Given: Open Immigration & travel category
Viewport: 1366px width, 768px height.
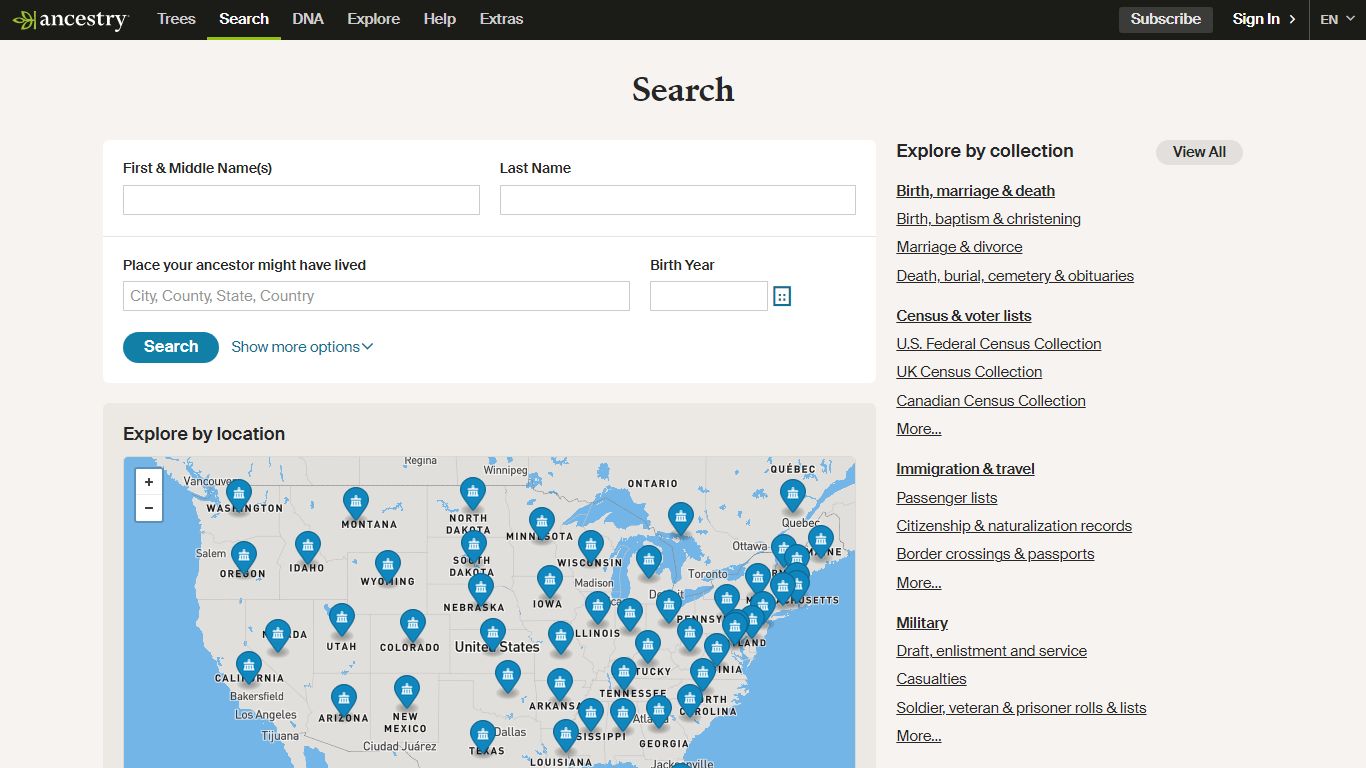Looking at the screenshot, I should click(966, 469).
